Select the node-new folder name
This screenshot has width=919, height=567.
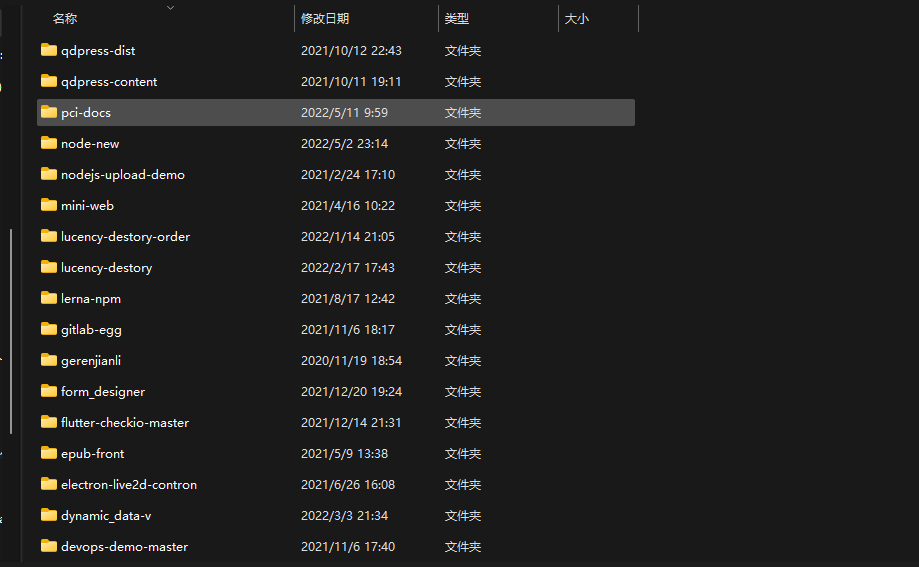tap(90, 144)
